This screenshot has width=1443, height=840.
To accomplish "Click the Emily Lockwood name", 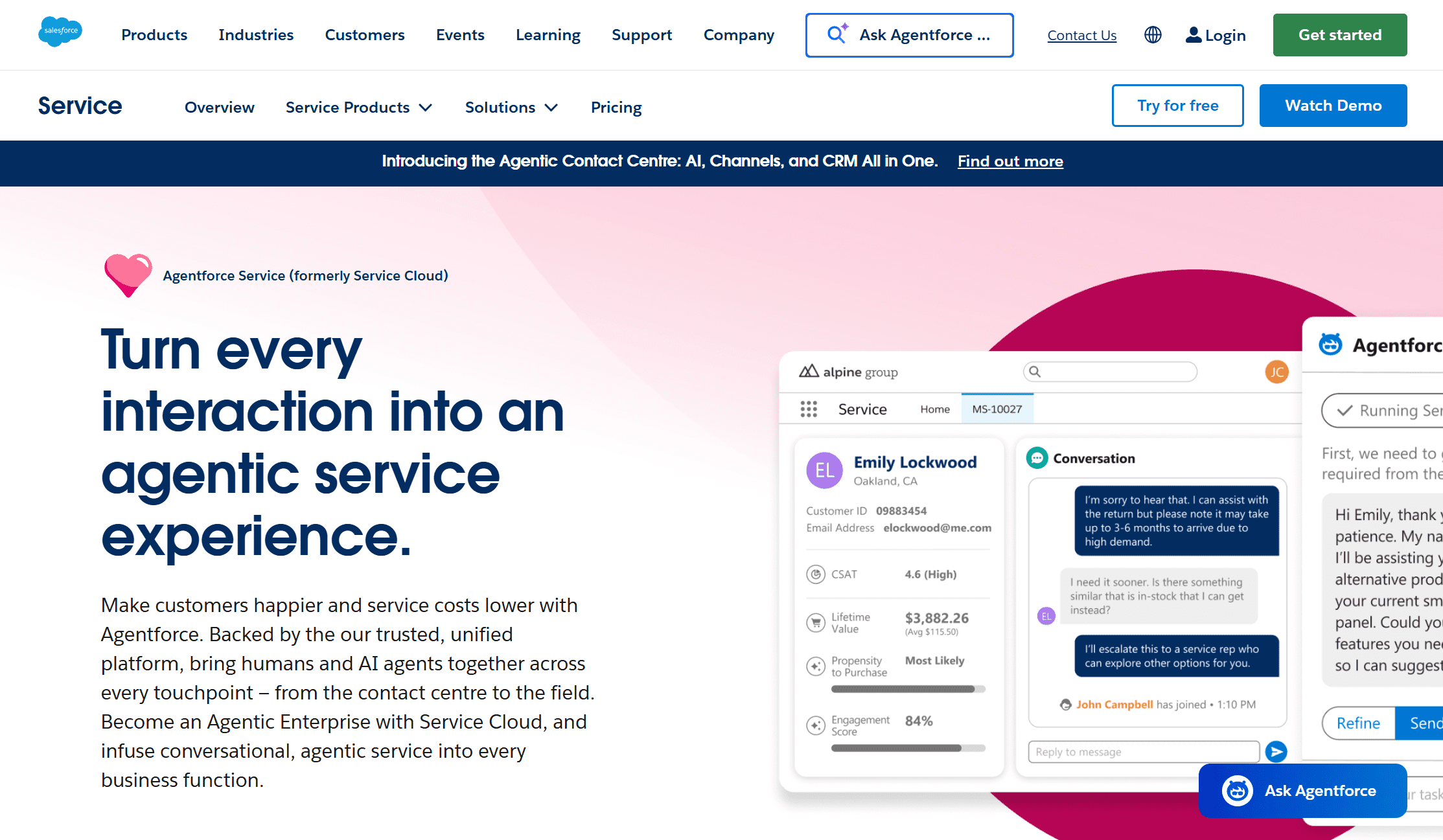I will tap(915, 462).
